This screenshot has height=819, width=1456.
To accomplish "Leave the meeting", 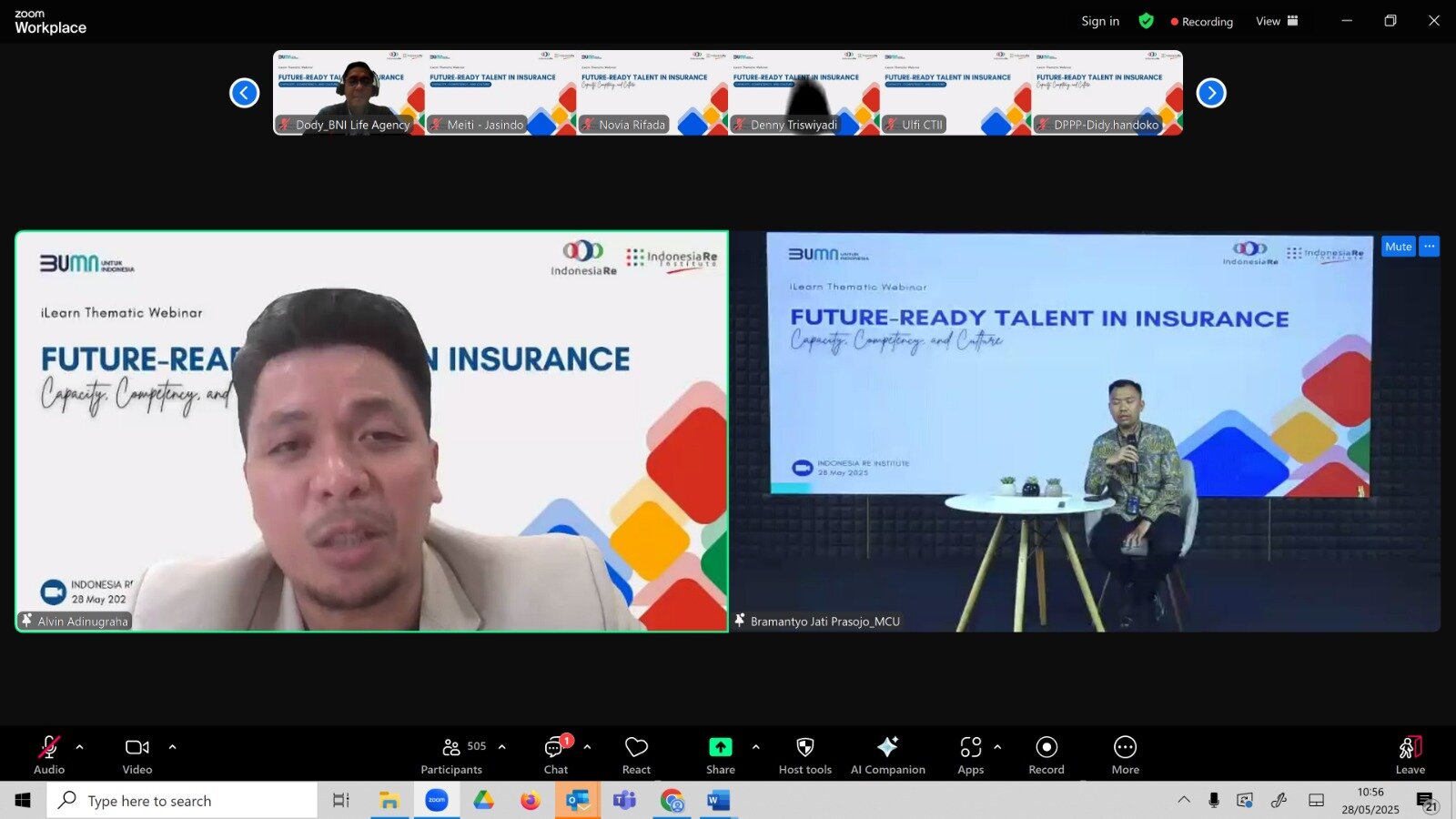I will coord(1410,755).
